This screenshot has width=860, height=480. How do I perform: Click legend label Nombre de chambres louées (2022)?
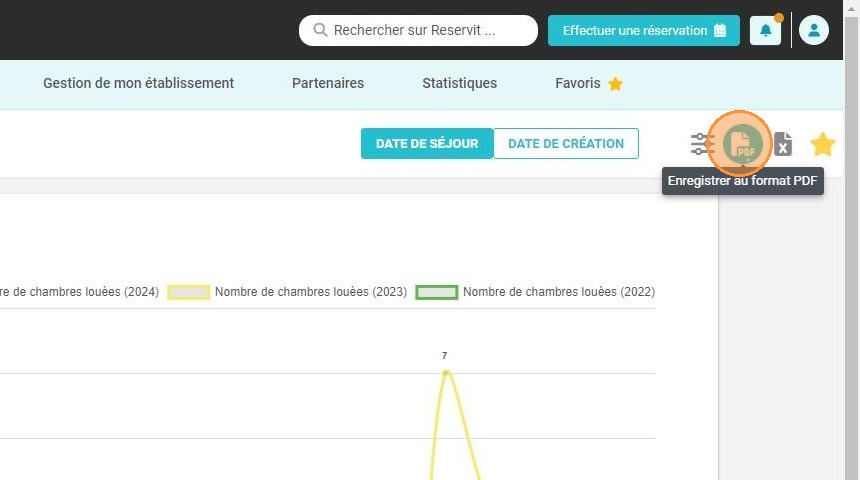(559, 292)
